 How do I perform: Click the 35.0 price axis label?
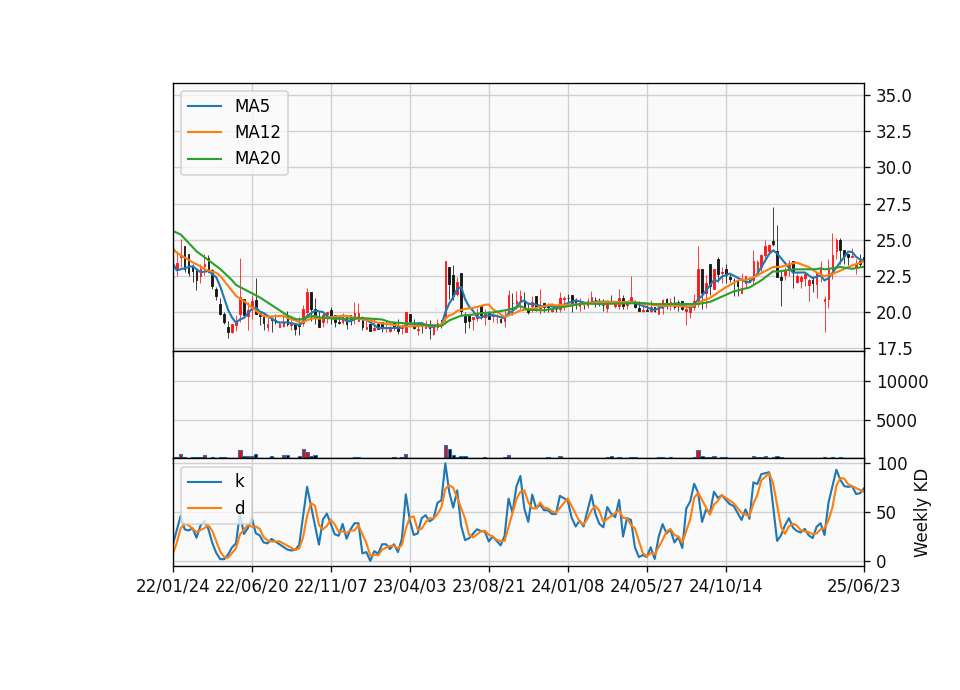point(894,96)
